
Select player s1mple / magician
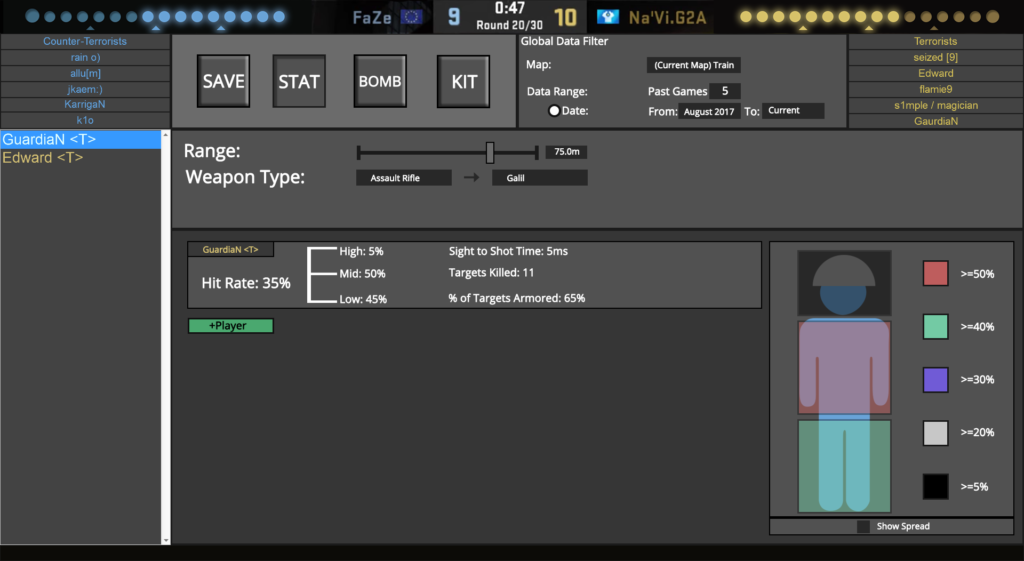coord(935,105)
